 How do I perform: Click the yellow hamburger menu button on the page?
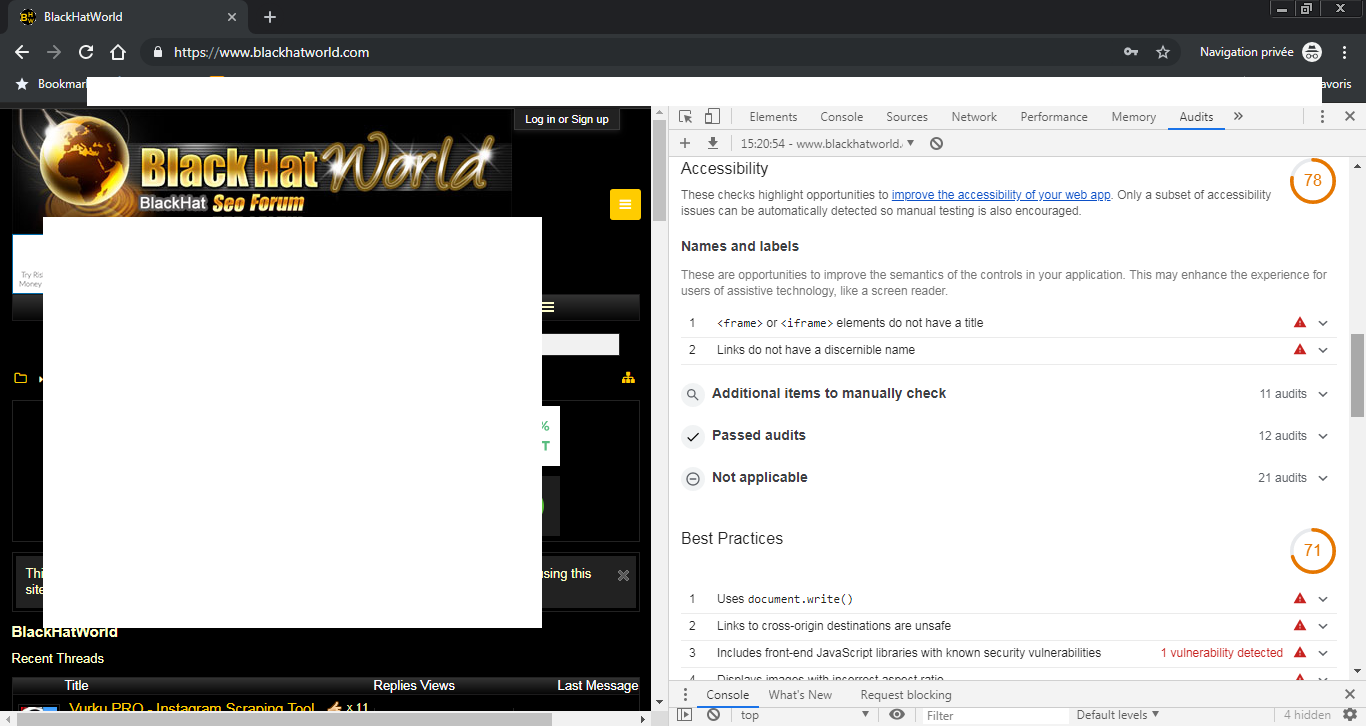coord(625,204)
